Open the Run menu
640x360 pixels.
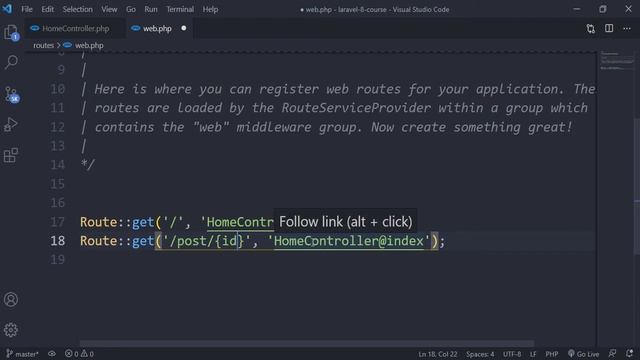(x=151, y=9)
